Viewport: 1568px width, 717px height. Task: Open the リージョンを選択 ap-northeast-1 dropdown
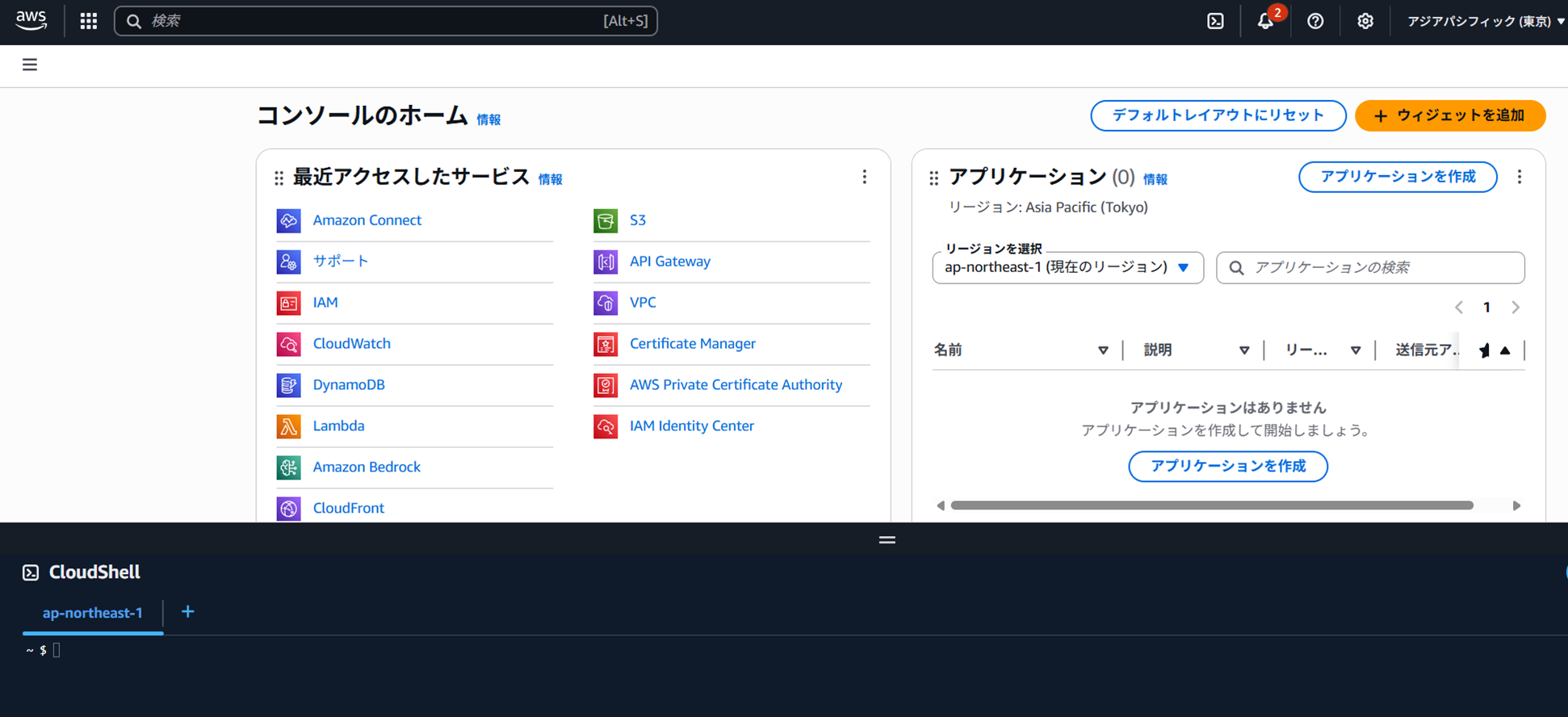1067,267
